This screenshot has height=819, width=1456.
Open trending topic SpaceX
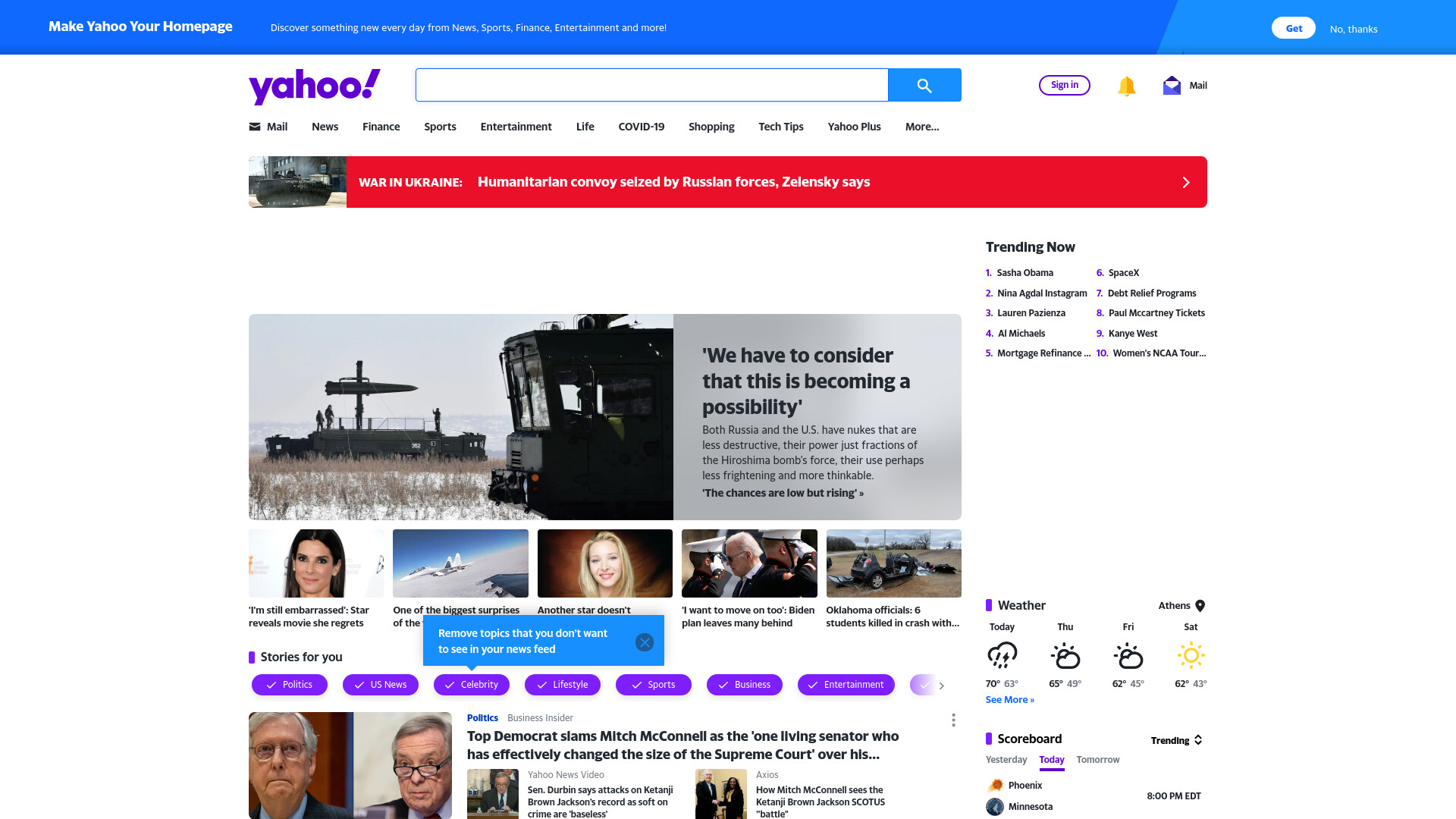coord(1123,273)
